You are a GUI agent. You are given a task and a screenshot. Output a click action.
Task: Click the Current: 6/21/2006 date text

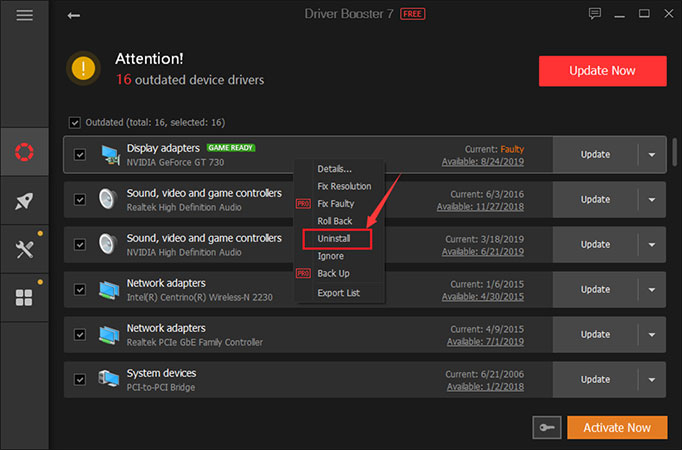click(485, 374)
